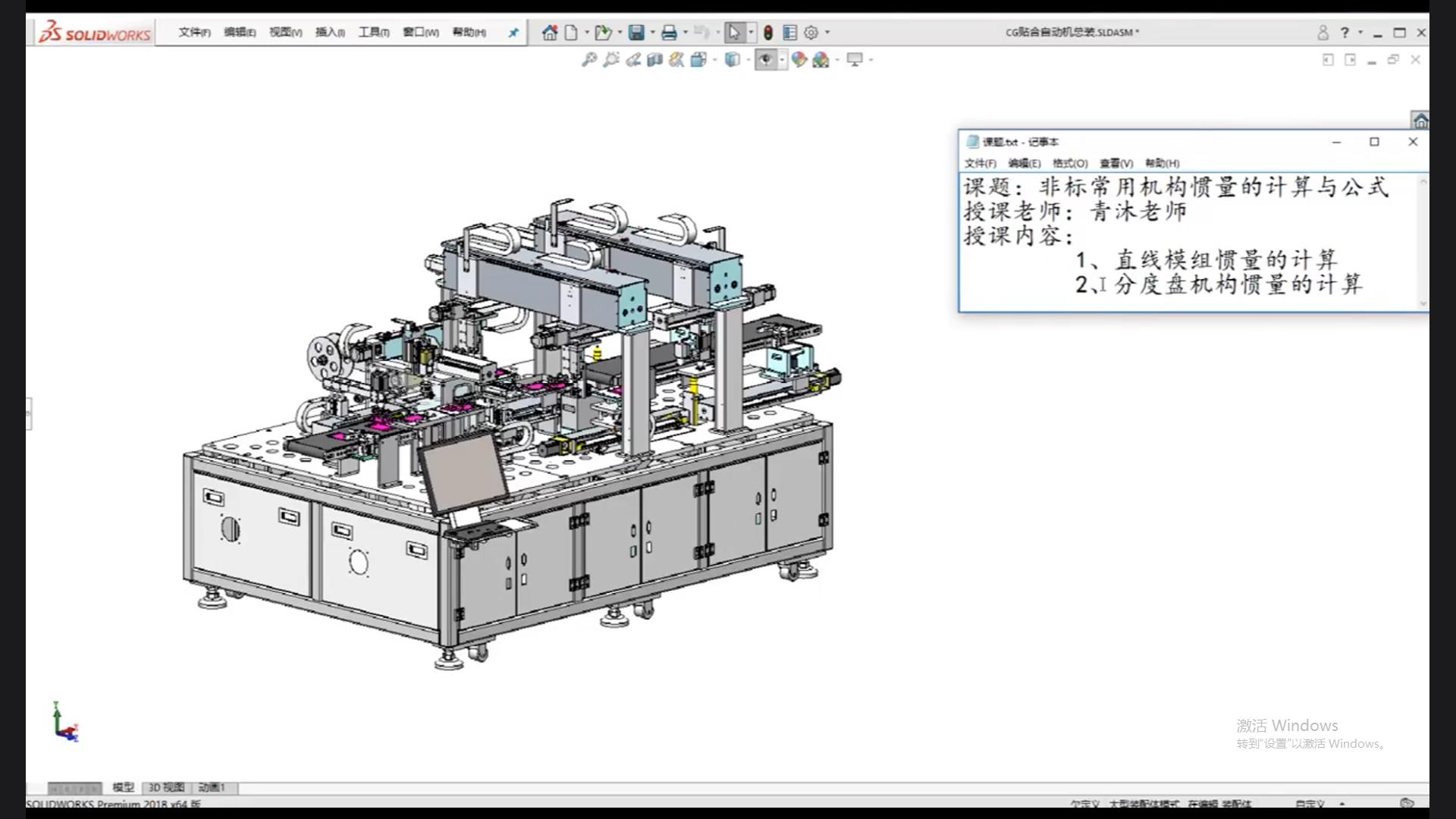1456x819 pixels.
Task: Pin the menu bar with pushpin
Action: pyautogui.click(x=513, y=33)
